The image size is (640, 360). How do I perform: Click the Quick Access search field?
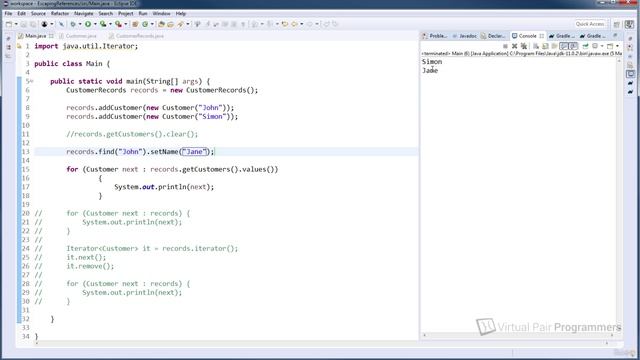pos(591,24)
